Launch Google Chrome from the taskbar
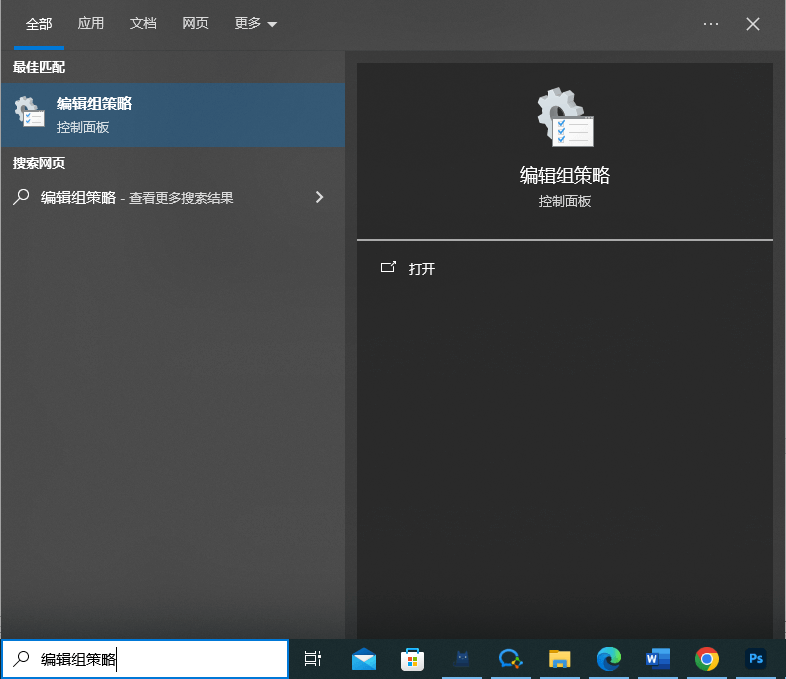Viewport: 786px width, 679px height. pos(707,659)
